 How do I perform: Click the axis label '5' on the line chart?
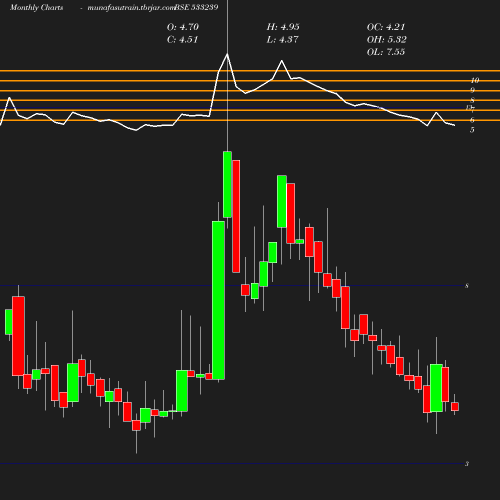(x=472, y=130)
